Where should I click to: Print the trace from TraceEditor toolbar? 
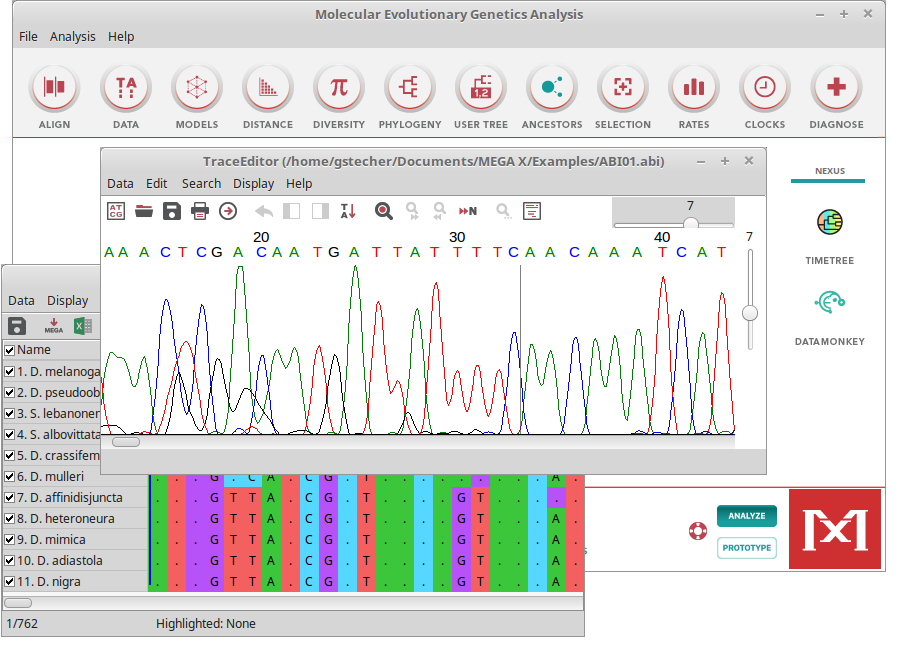tap(200, 211)
